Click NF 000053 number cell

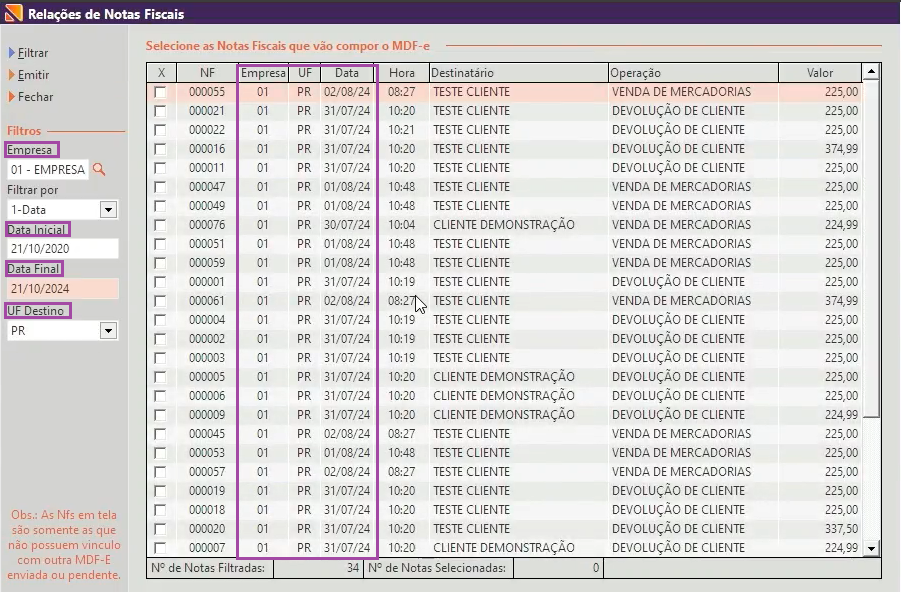[x=207, y=453]
